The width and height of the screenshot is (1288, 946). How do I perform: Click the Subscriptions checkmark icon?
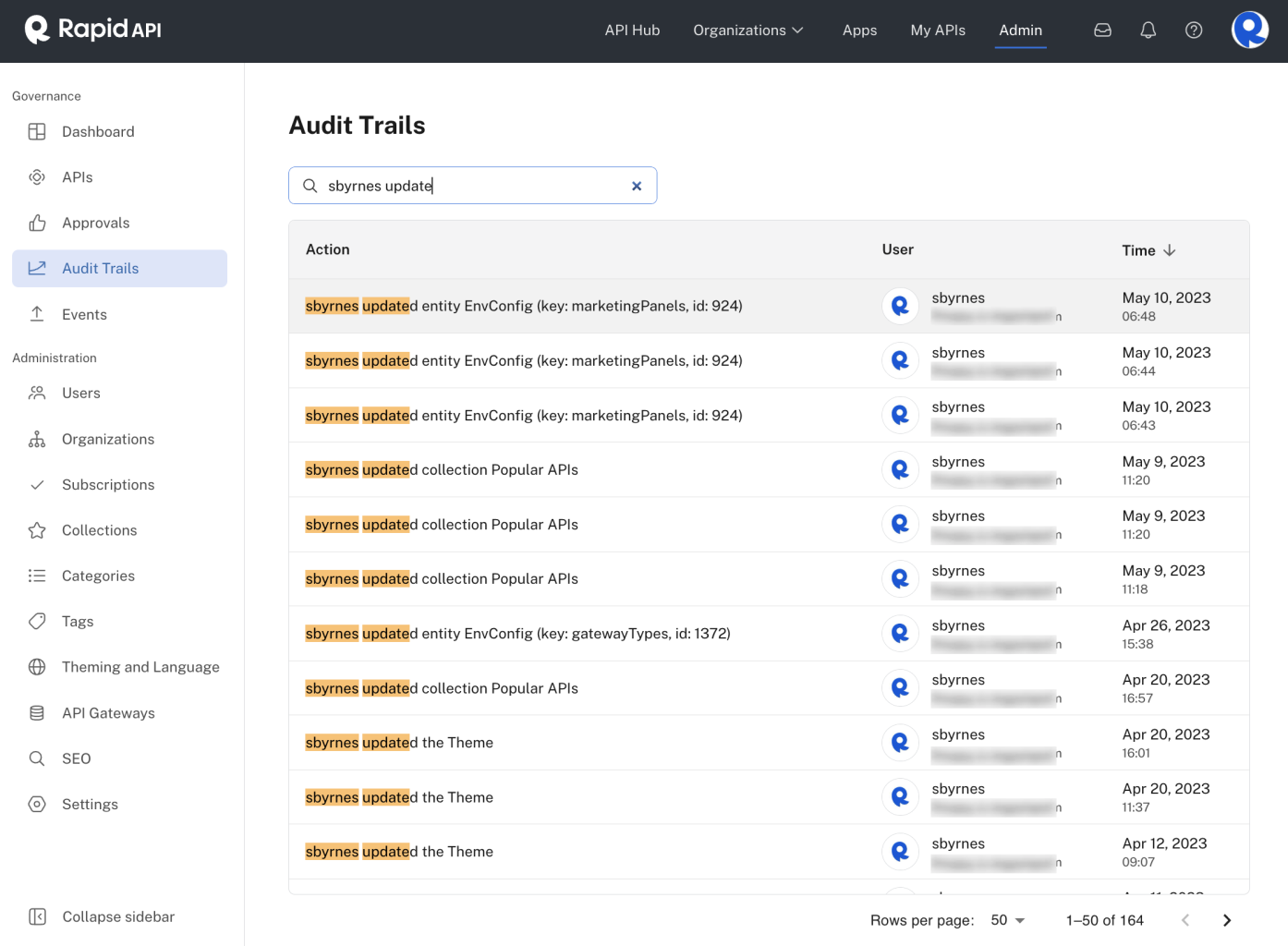pos(37,485)
